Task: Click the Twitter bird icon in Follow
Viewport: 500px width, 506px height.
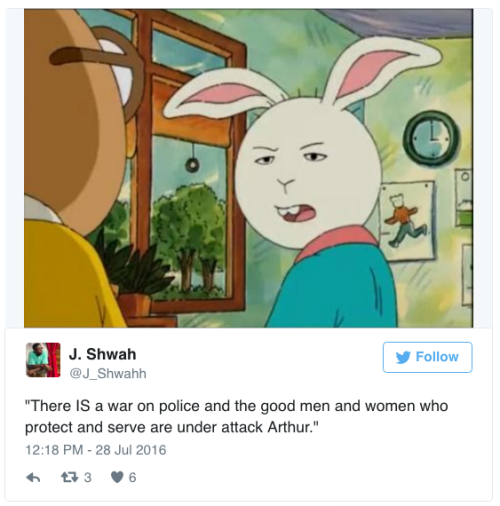Action: [403, 357]
